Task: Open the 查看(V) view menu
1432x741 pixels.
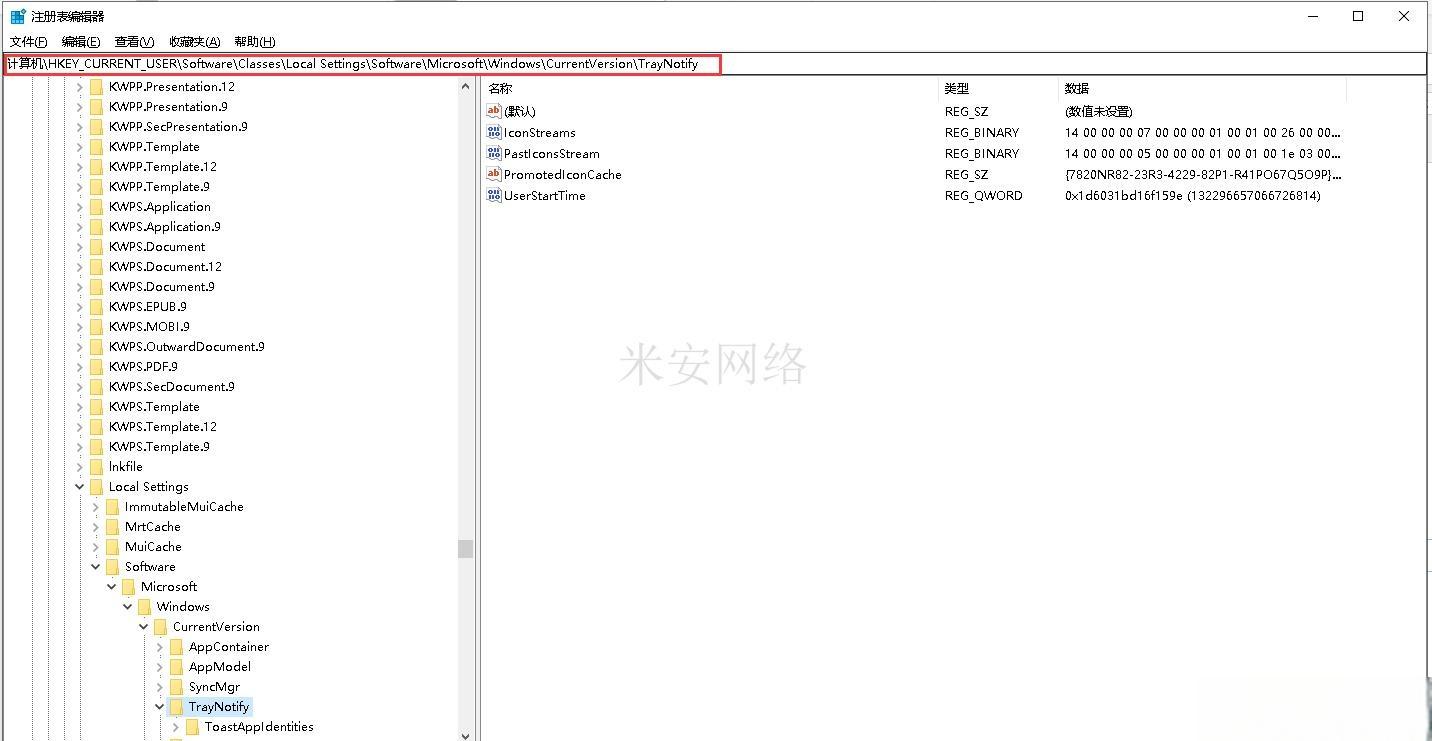Action: [x=134, y=41]
